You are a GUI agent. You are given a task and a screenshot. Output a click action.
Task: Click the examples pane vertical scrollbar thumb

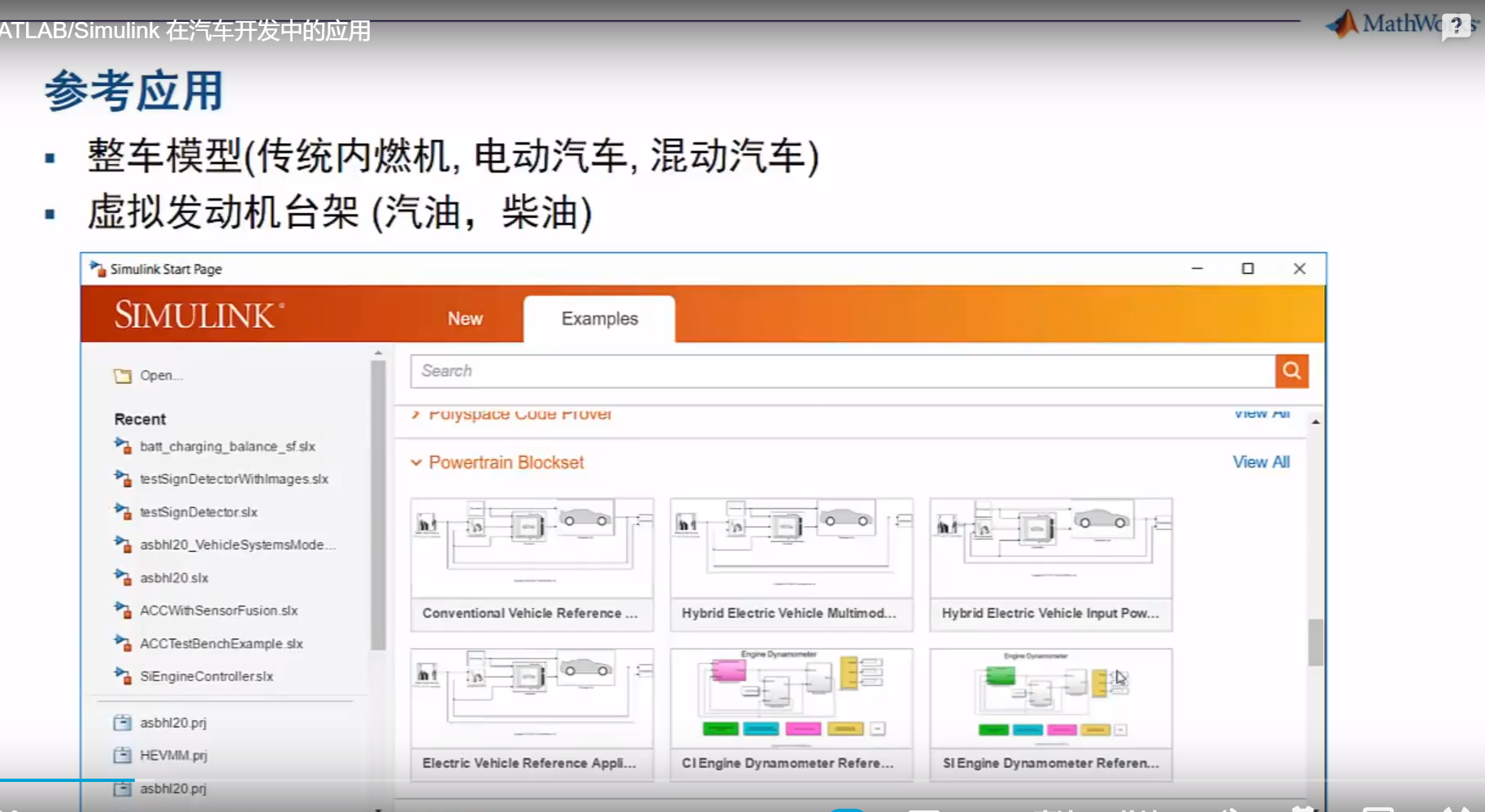(1315, 642)
